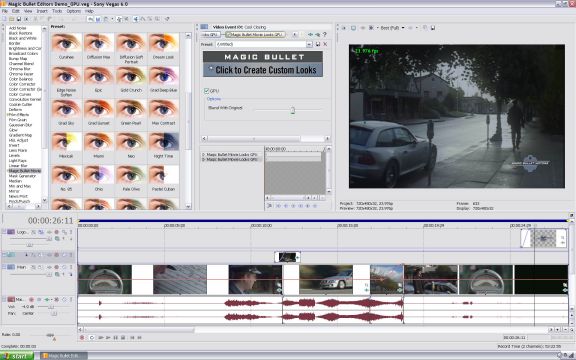
Task: Open the Auto Ripple mode dropdown arrow
Action: click(112, 19)
